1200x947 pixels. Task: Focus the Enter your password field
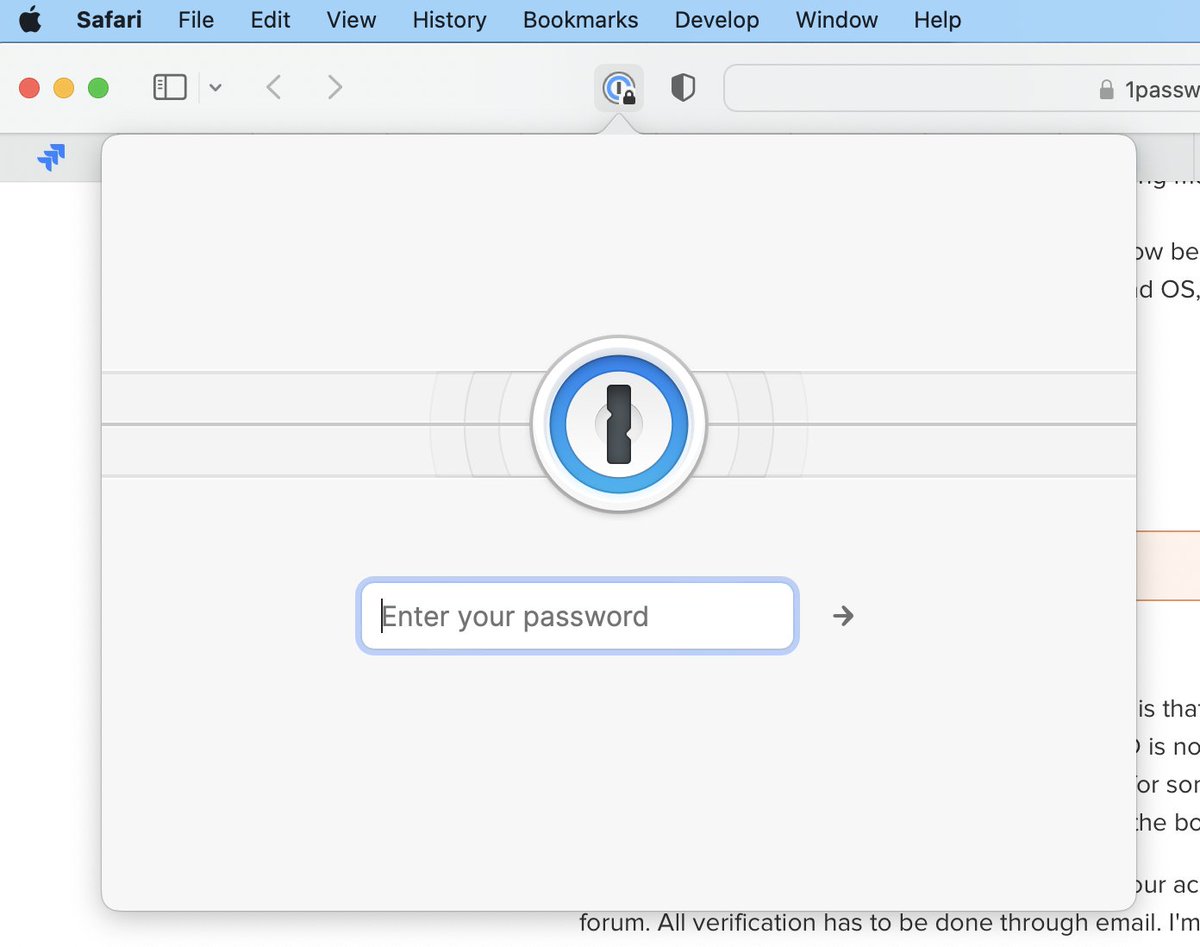point(577,616)
